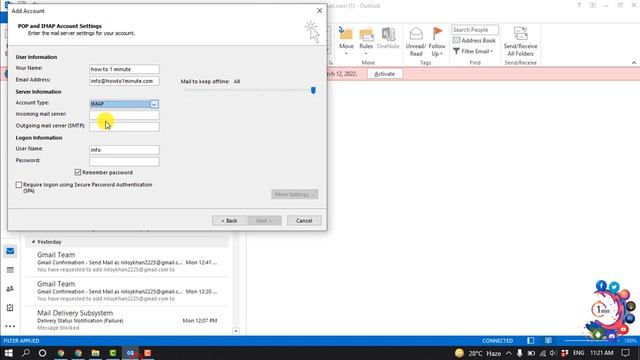Select Reading view icon in status bar
The height and width of the screenshot is (360, 640).
tap(548, 340)
